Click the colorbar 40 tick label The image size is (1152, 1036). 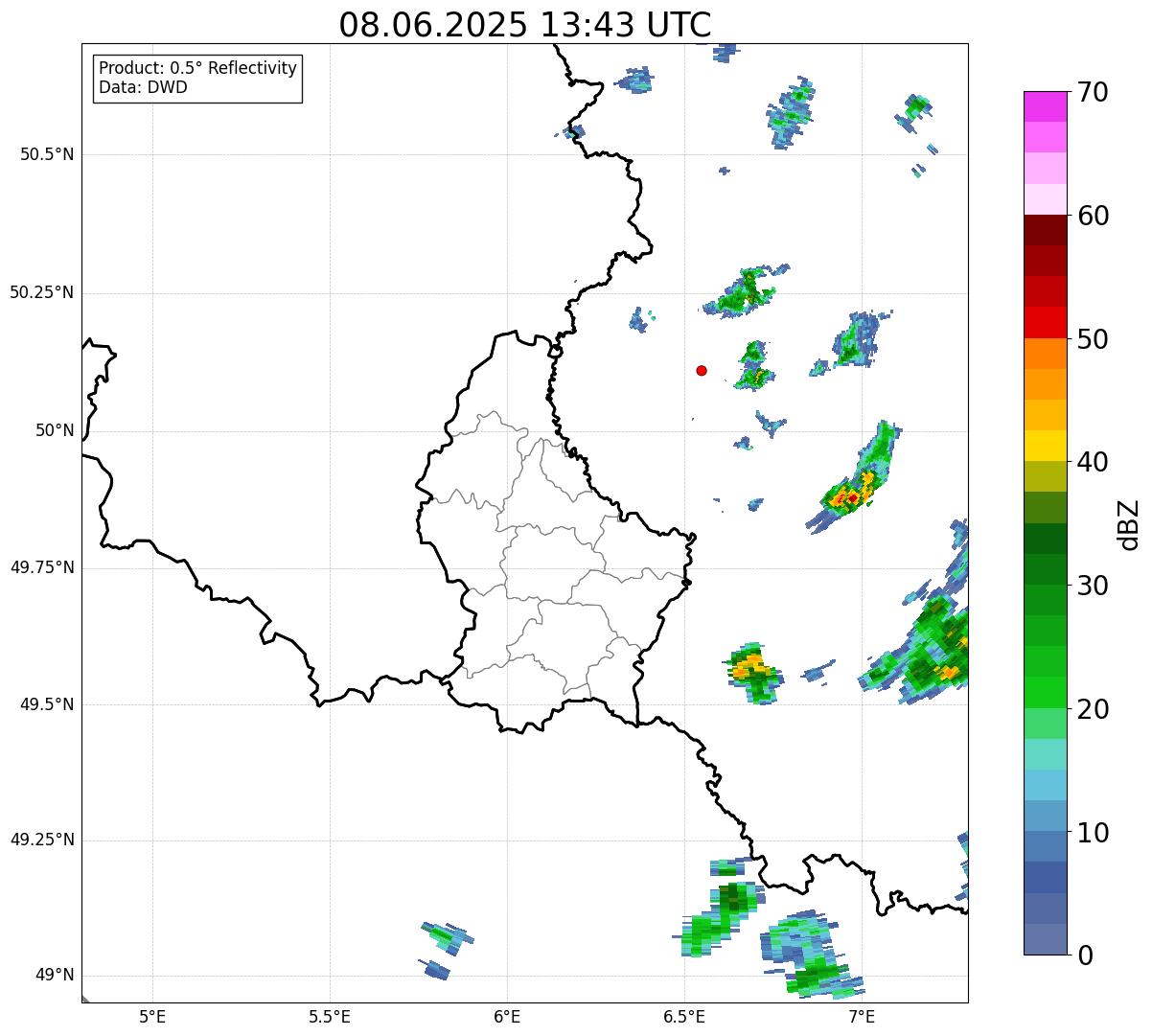pos(1093,462)
